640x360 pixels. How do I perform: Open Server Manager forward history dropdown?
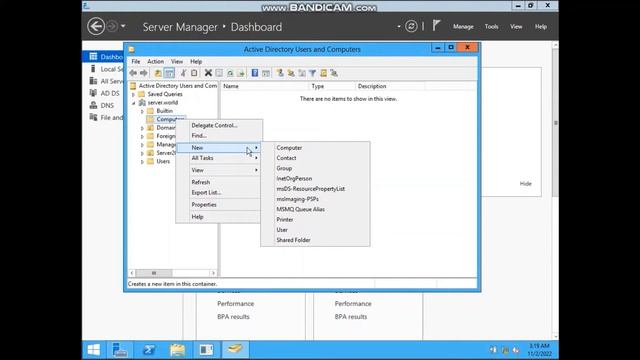click(123, 27)
